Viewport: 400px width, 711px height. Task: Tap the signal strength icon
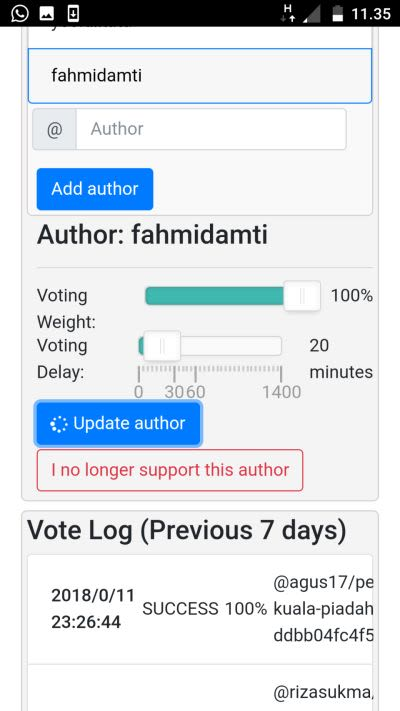point(311,14)
